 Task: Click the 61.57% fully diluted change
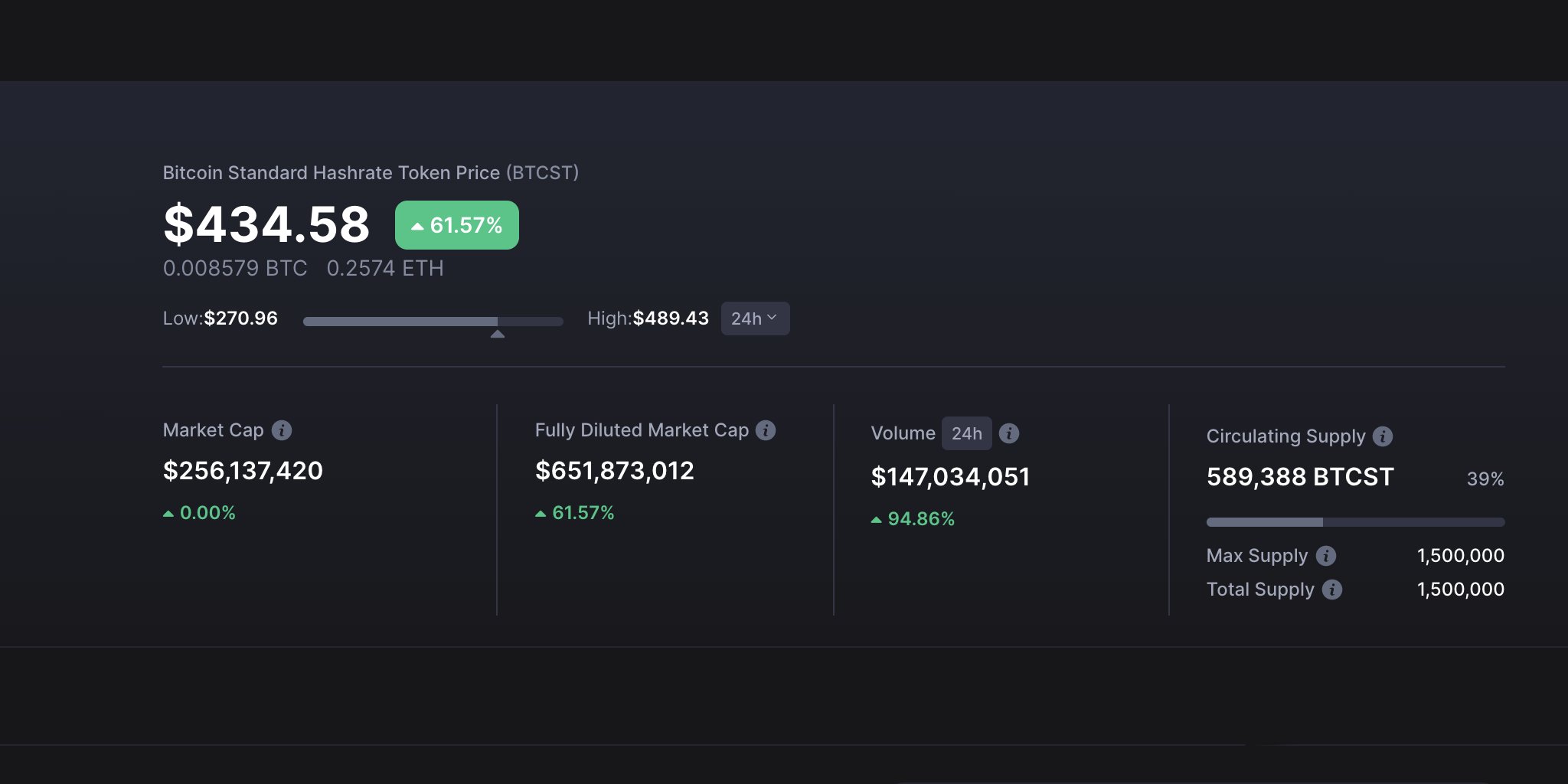click(574, 513)
